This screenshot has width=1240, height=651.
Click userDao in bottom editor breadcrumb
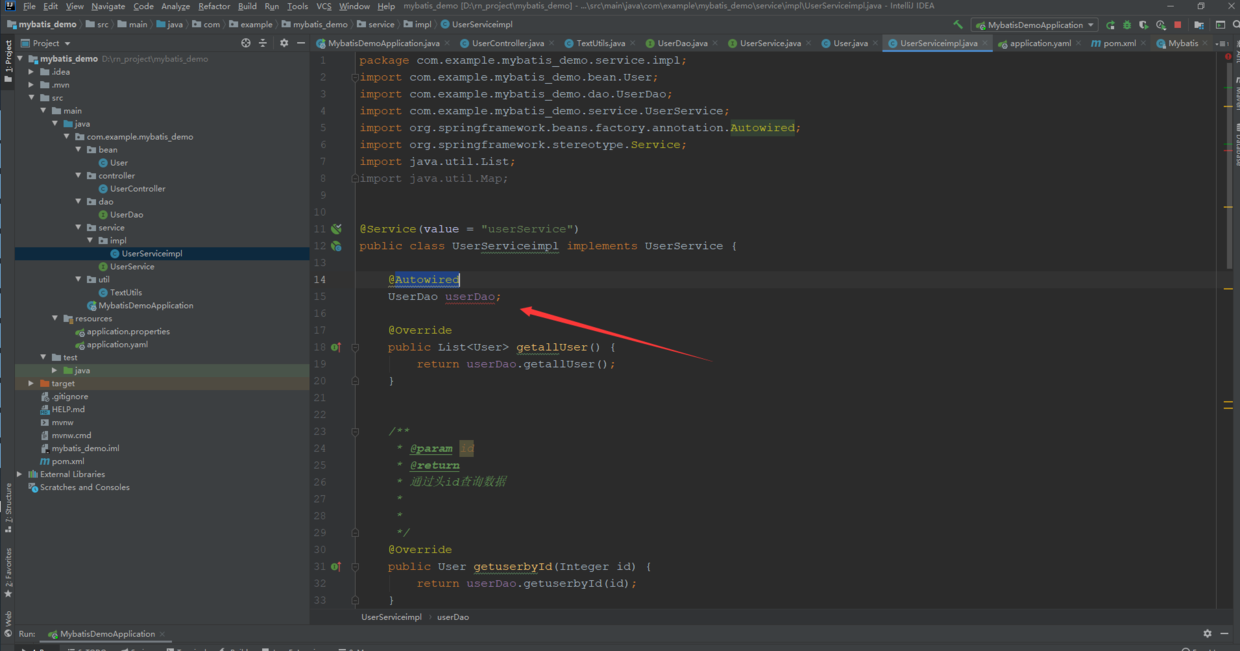(453, 617)
